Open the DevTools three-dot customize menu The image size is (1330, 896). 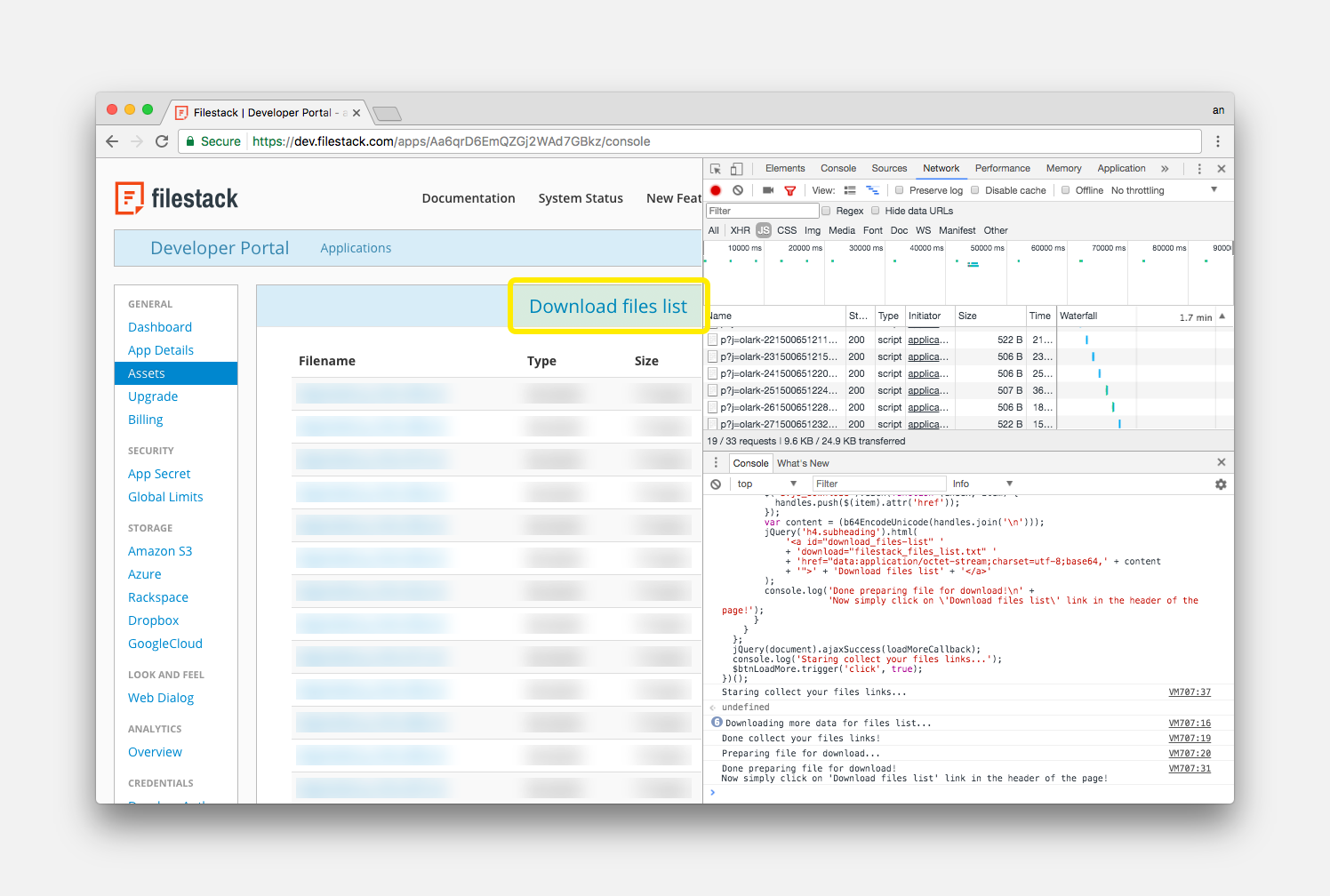click(x=1199, y=169)
